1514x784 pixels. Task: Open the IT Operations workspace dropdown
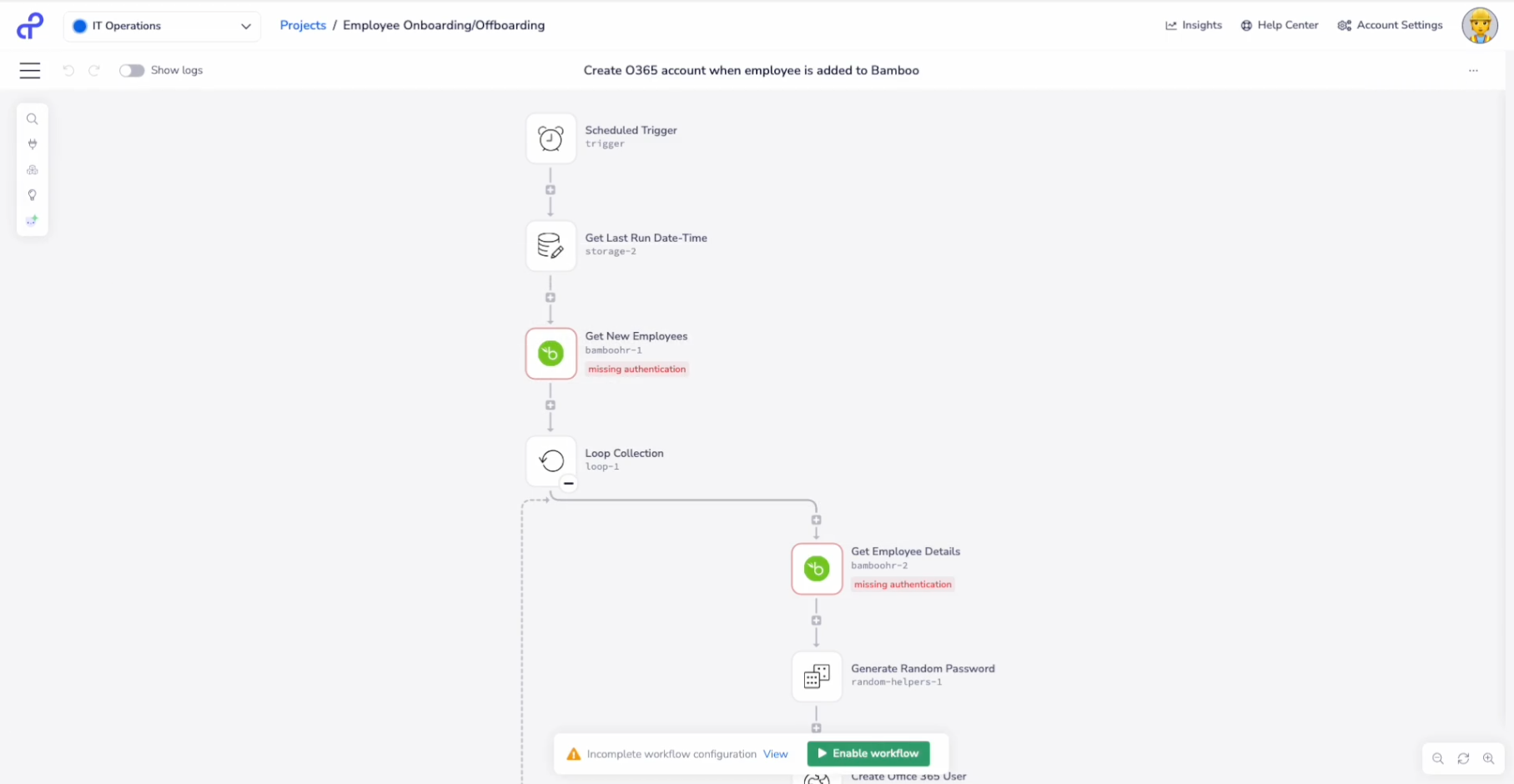tap(161, 26)
